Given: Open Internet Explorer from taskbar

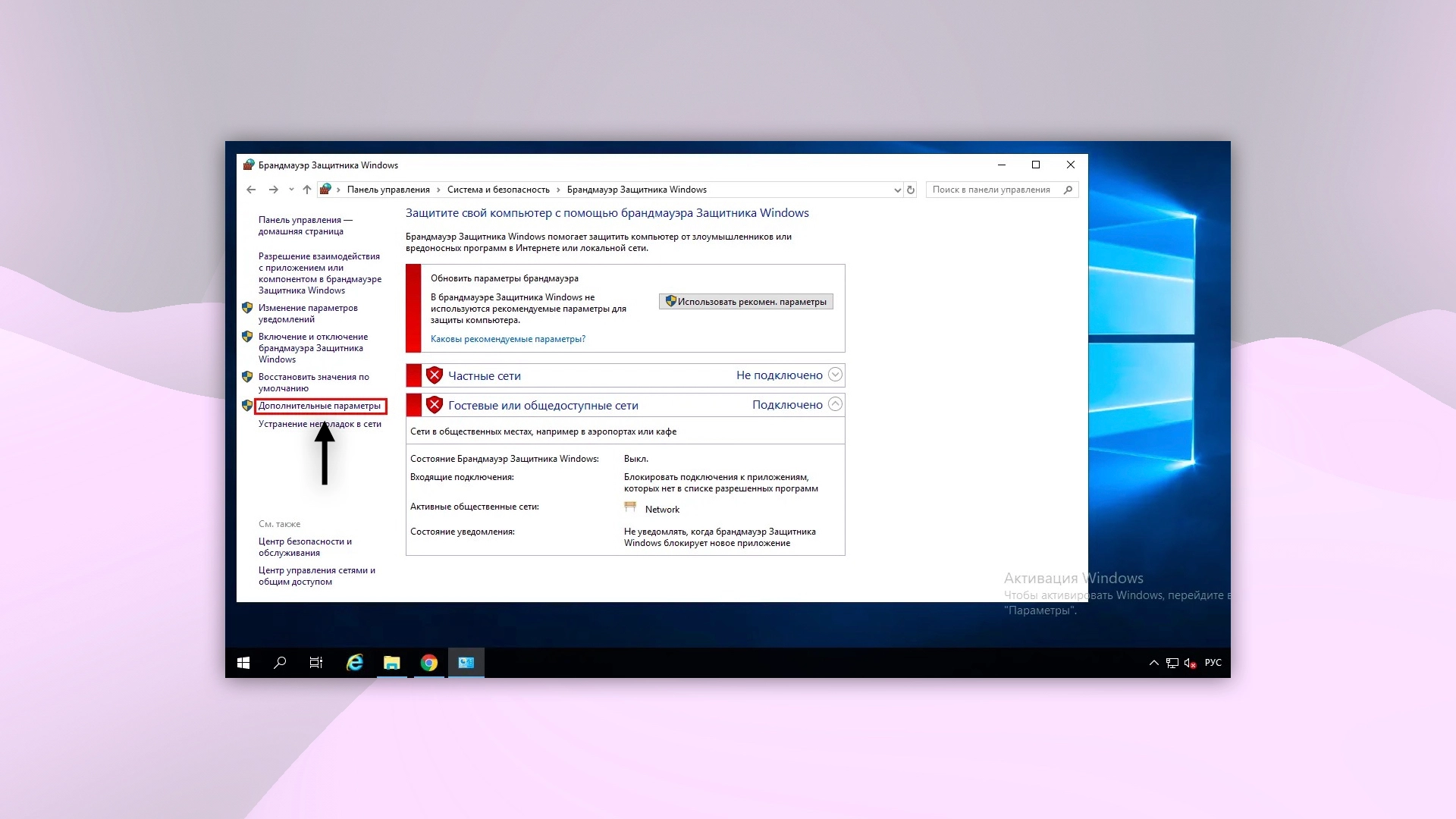Looking at the screenshot, I should 354,663.
